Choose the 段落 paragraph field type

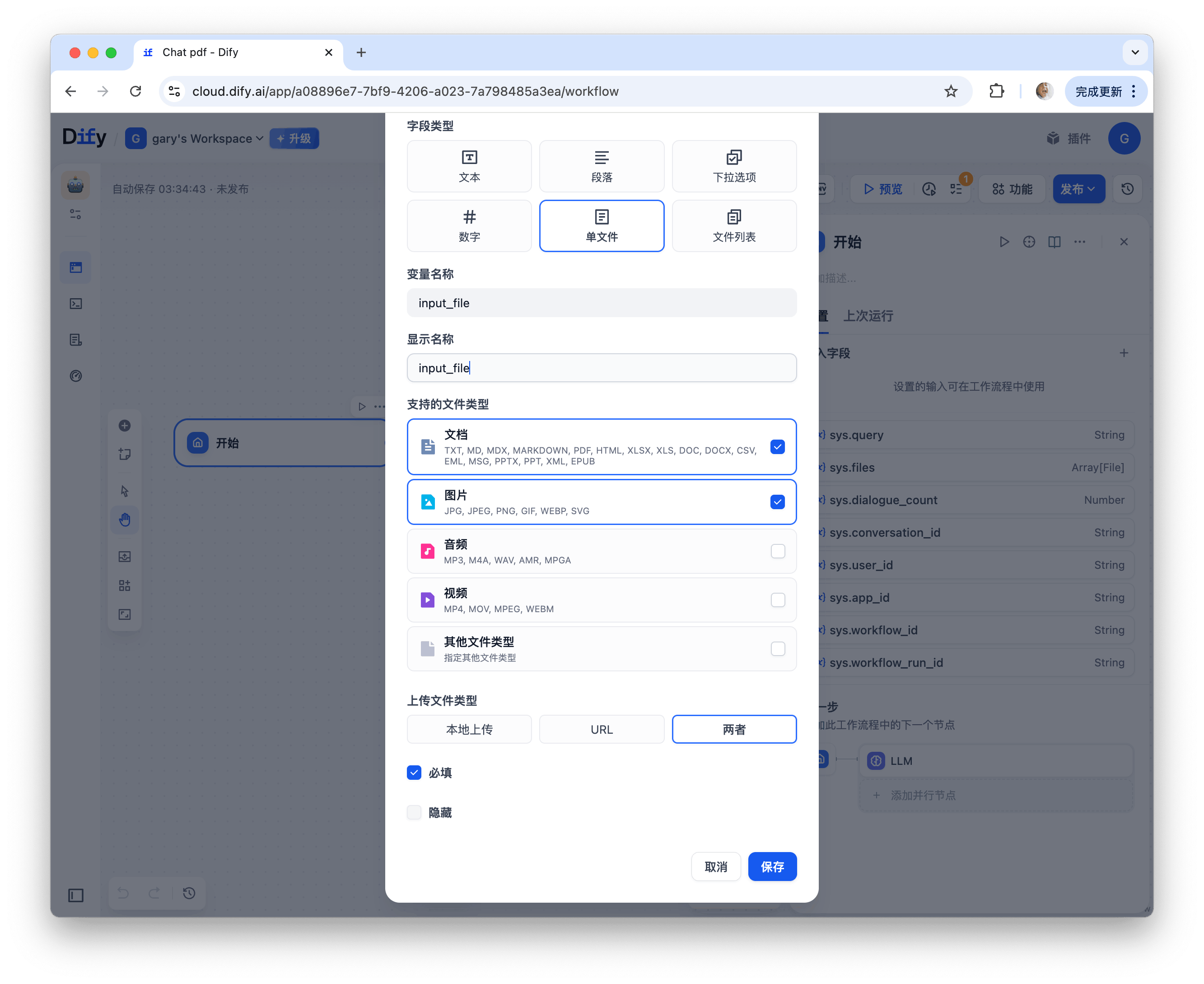[x=601, y=166]
